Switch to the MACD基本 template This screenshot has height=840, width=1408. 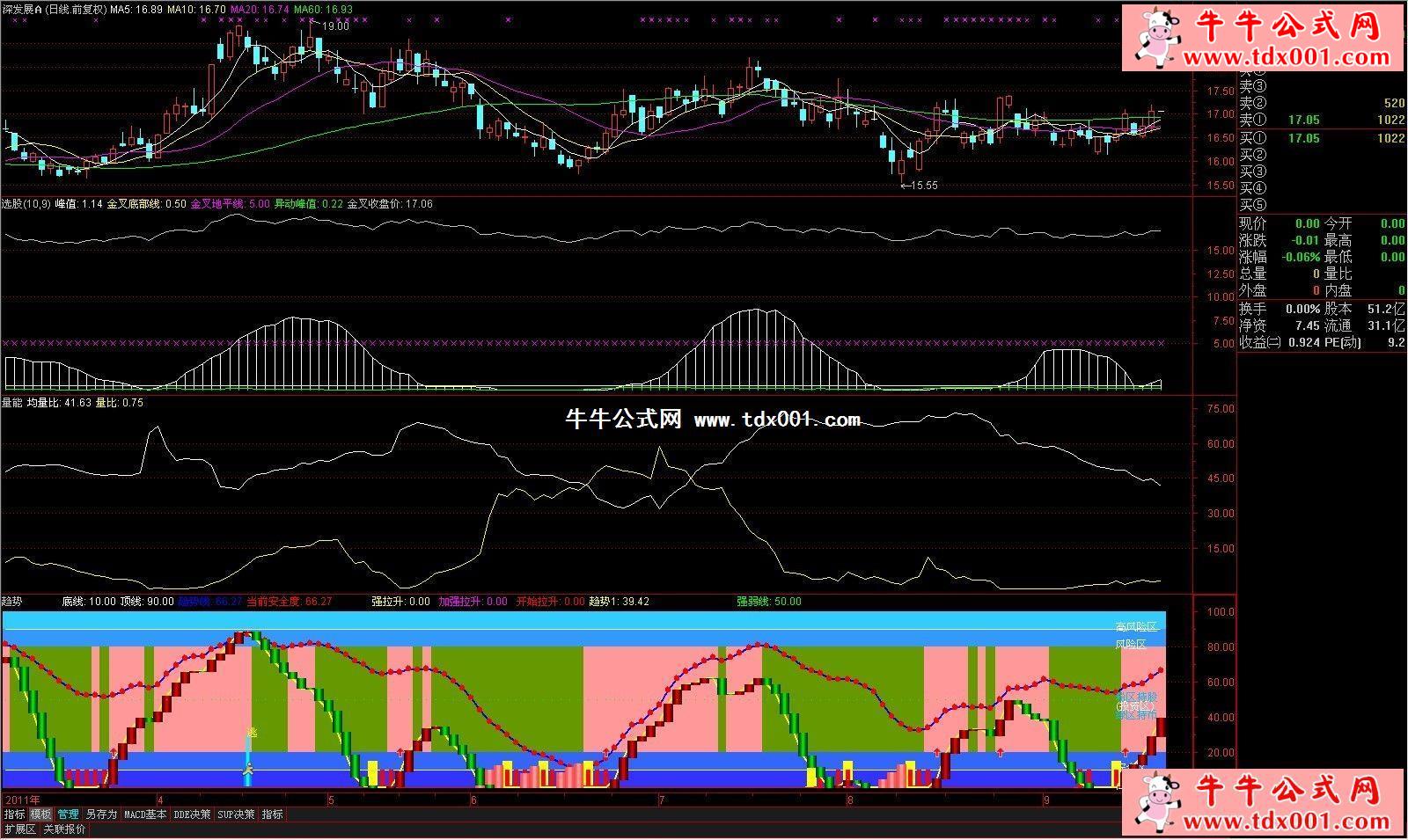click(145, 814)
